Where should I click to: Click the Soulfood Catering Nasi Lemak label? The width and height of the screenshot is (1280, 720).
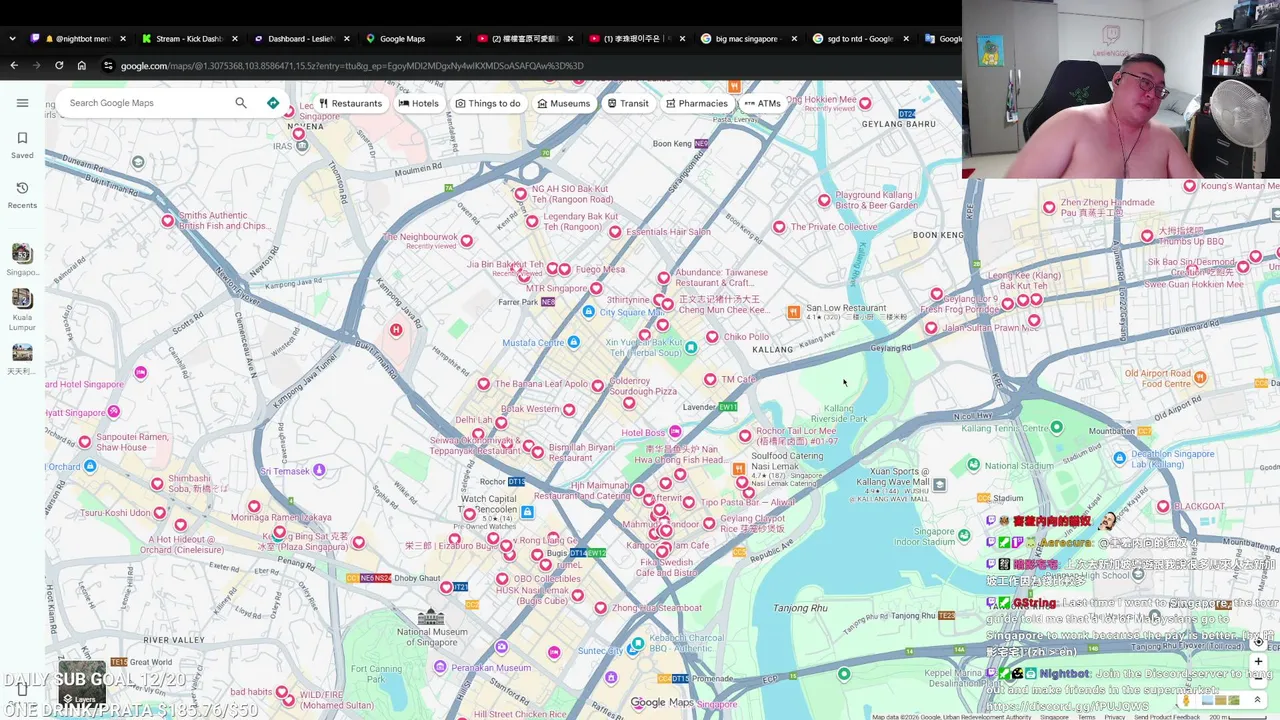click(787, 461)
